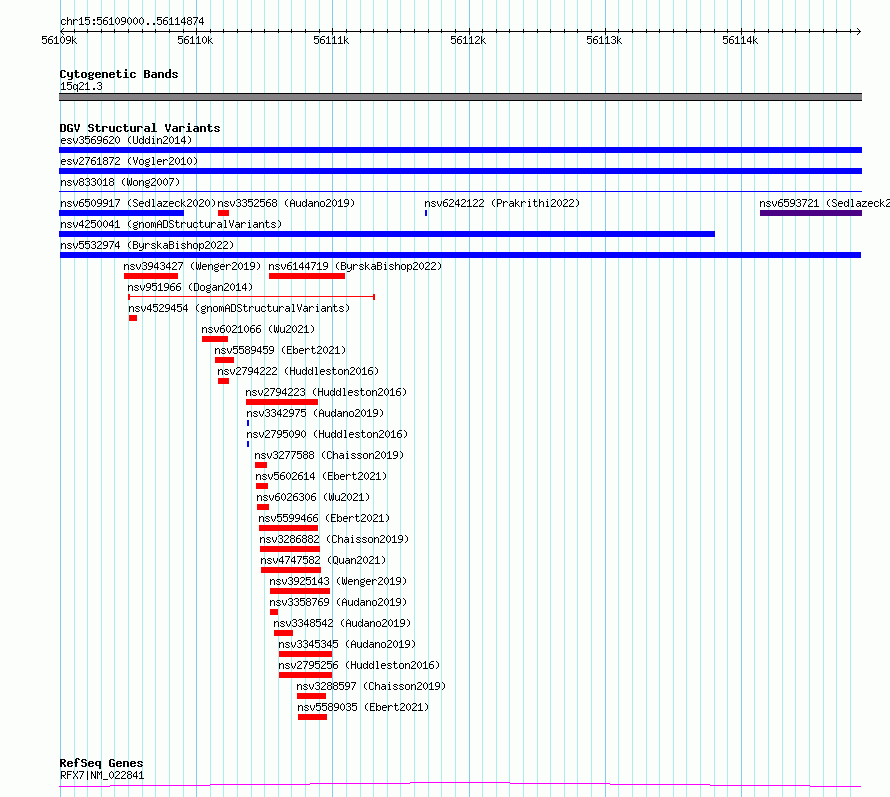
Task: Click the nsv5599466 (Ebert2021) label
Action: tap(324, 518)
